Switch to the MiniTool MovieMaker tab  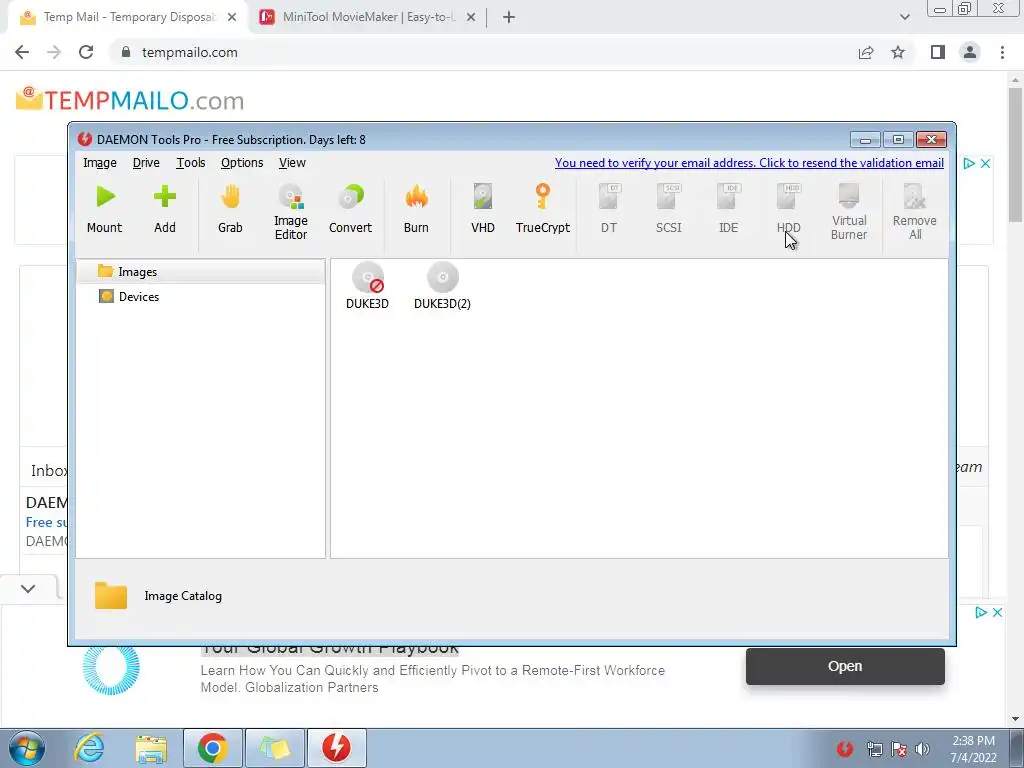coord(368,17)
